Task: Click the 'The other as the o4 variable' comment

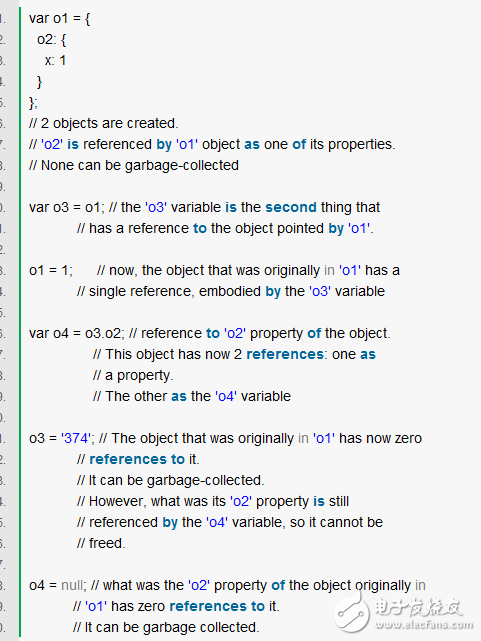Action: [192, 396]
